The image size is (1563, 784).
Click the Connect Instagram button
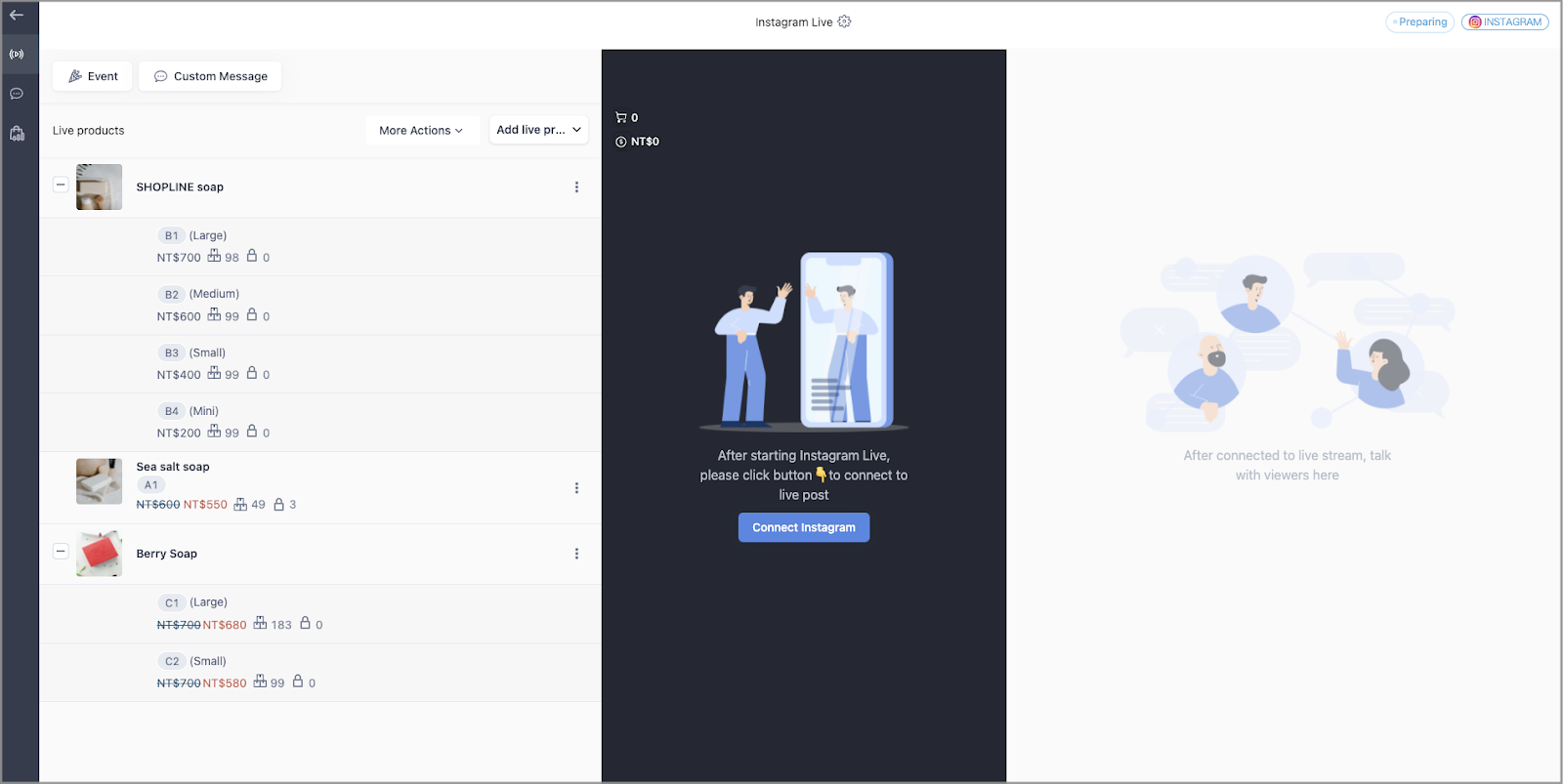tap(804, 527)
